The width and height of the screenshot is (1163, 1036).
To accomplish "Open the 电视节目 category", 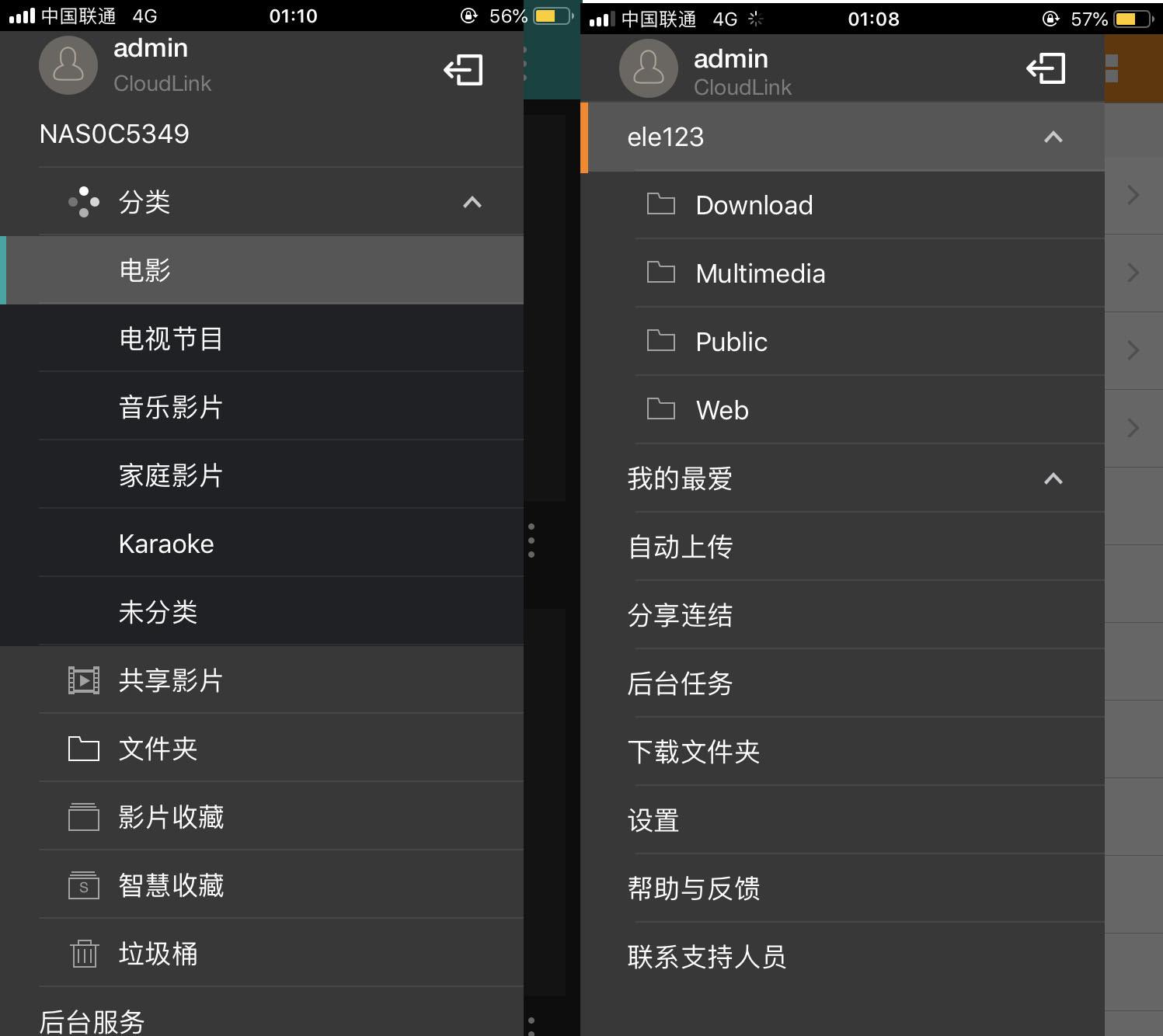I will (x=171, y=339).
